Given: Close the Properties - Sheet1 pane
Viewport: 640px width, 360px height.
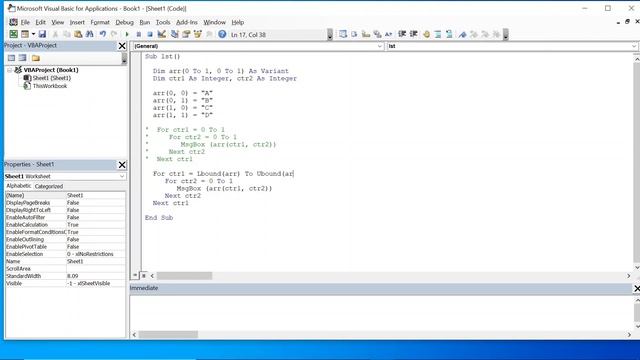Looking at the screenshot, I should [122, 164].
